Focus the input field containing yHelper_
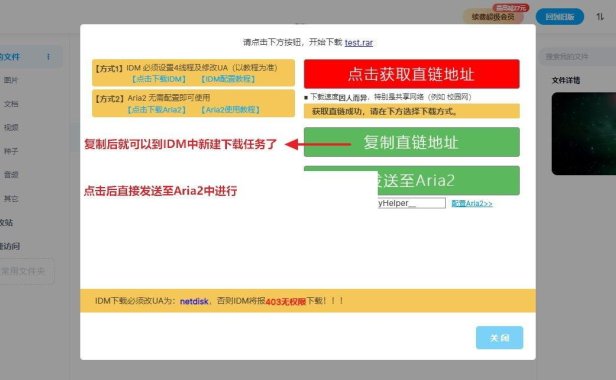The width and height of the screenshot is (616, 380). [x=411, y=203]
